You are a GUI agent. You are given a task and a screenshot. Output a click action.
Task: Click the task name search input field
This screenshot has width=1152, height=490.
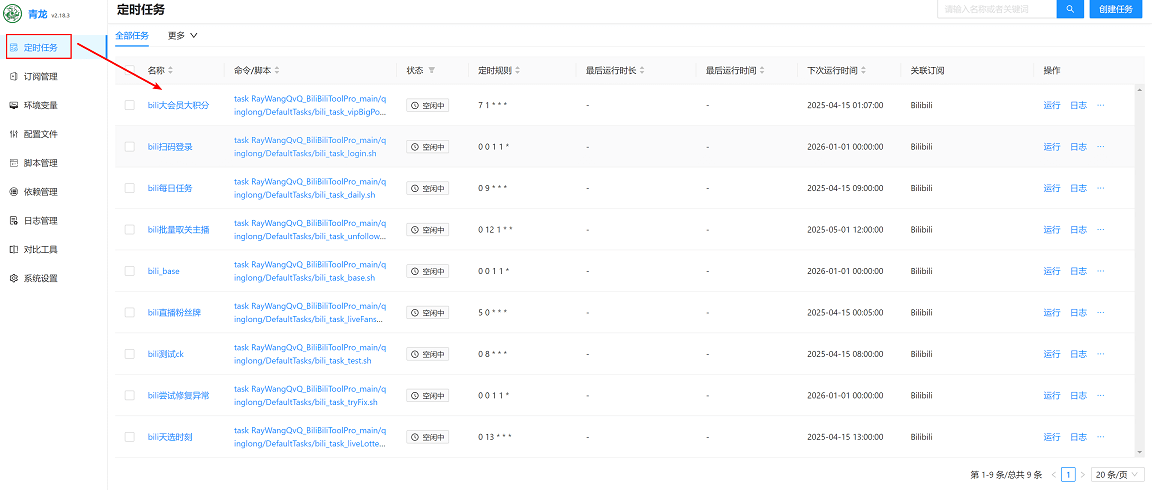(995, 9)
